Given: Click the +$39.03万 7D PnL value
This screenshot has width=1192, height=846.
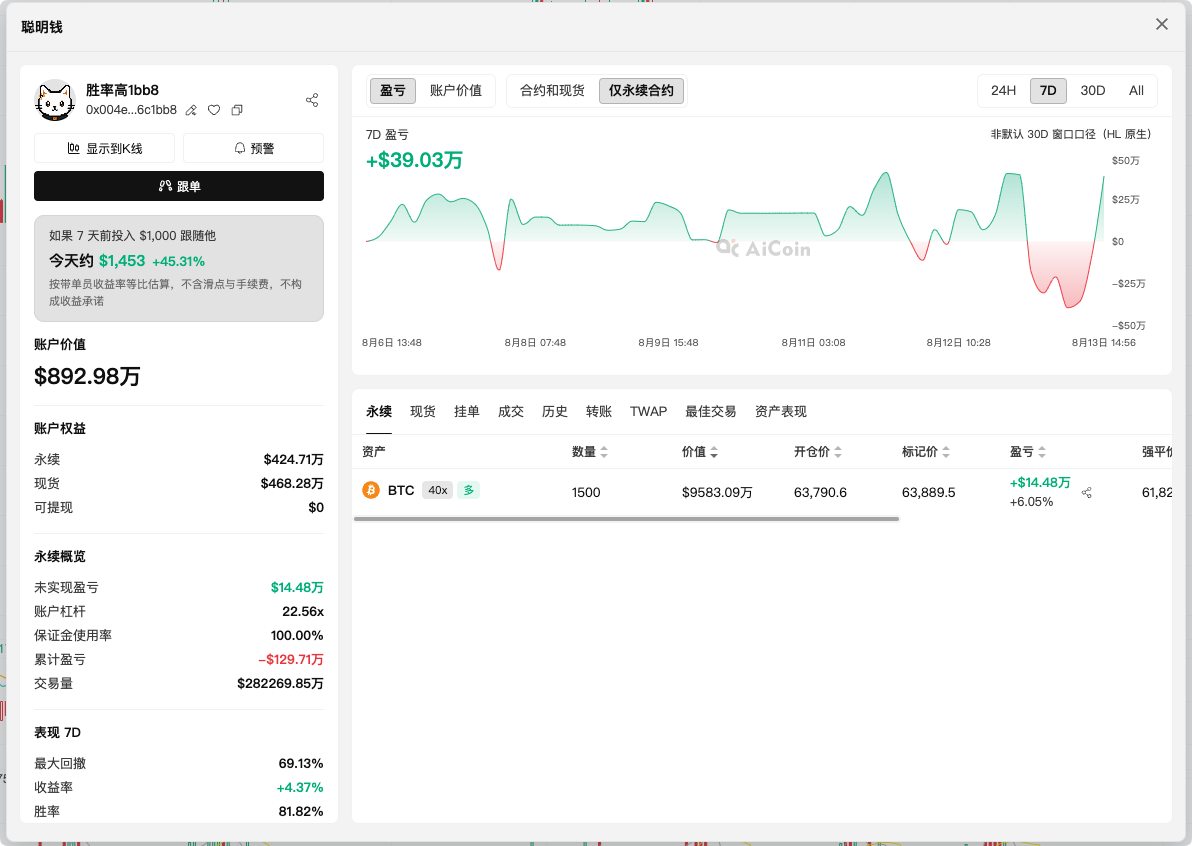Looking at the screenshot, I should click(x=414, y=160).
